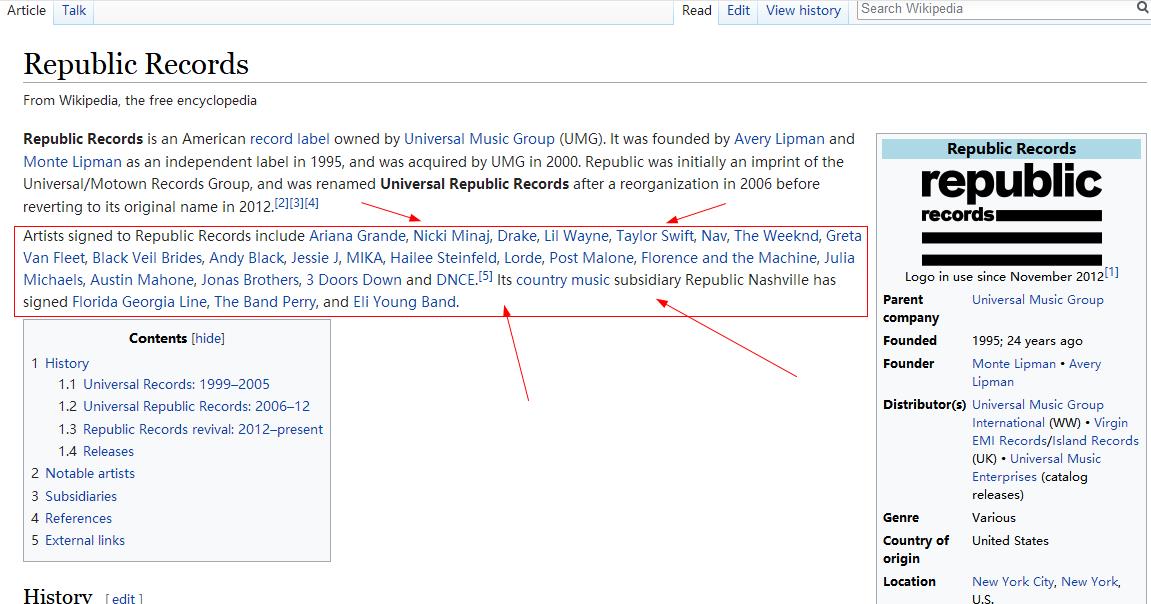
Task: Go to Universal Records: 1999–2005 section
Action: click(176, 384)
